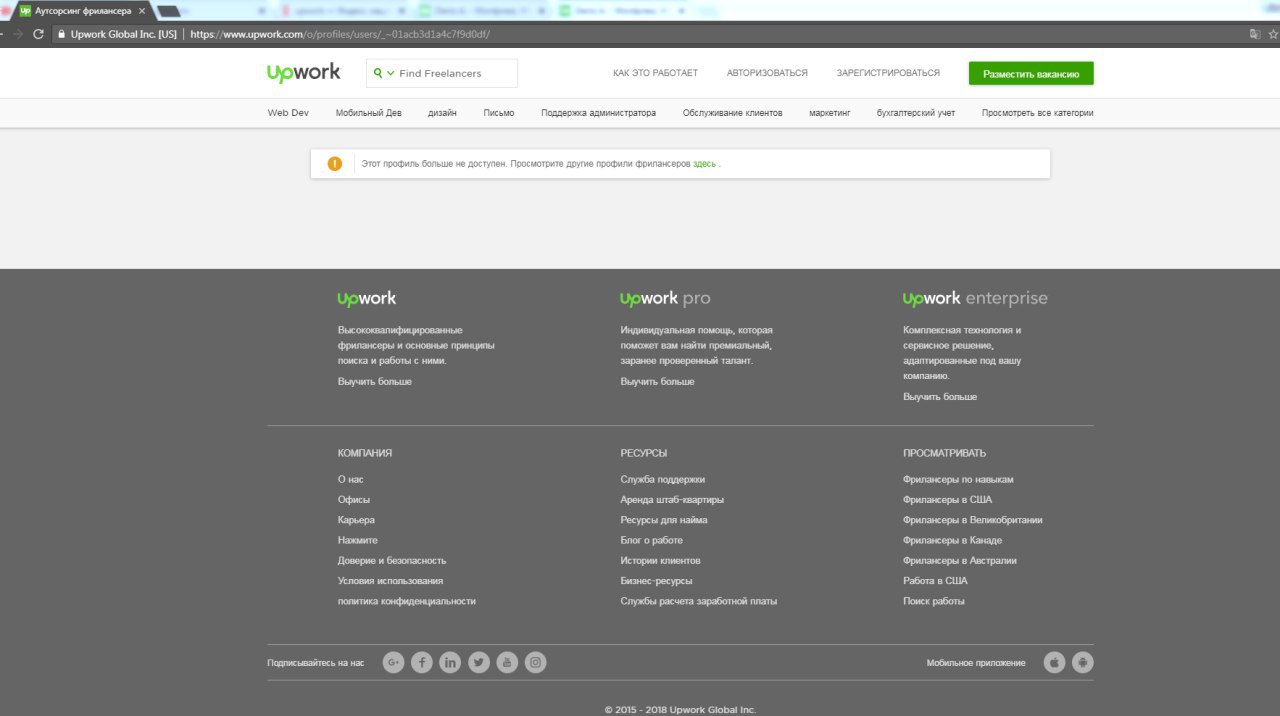Screen dimensions: 1280x716
Task: Open the КАК ЭТО РАБОТАЕТ link
Action: click(655, 73)
